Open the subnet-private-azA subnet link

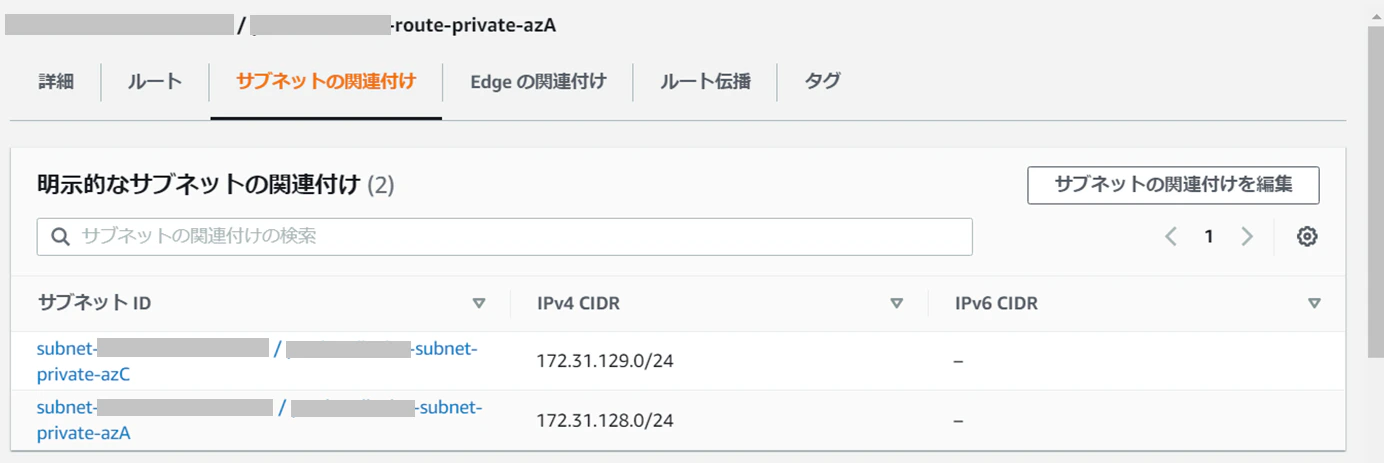[260, 420]
